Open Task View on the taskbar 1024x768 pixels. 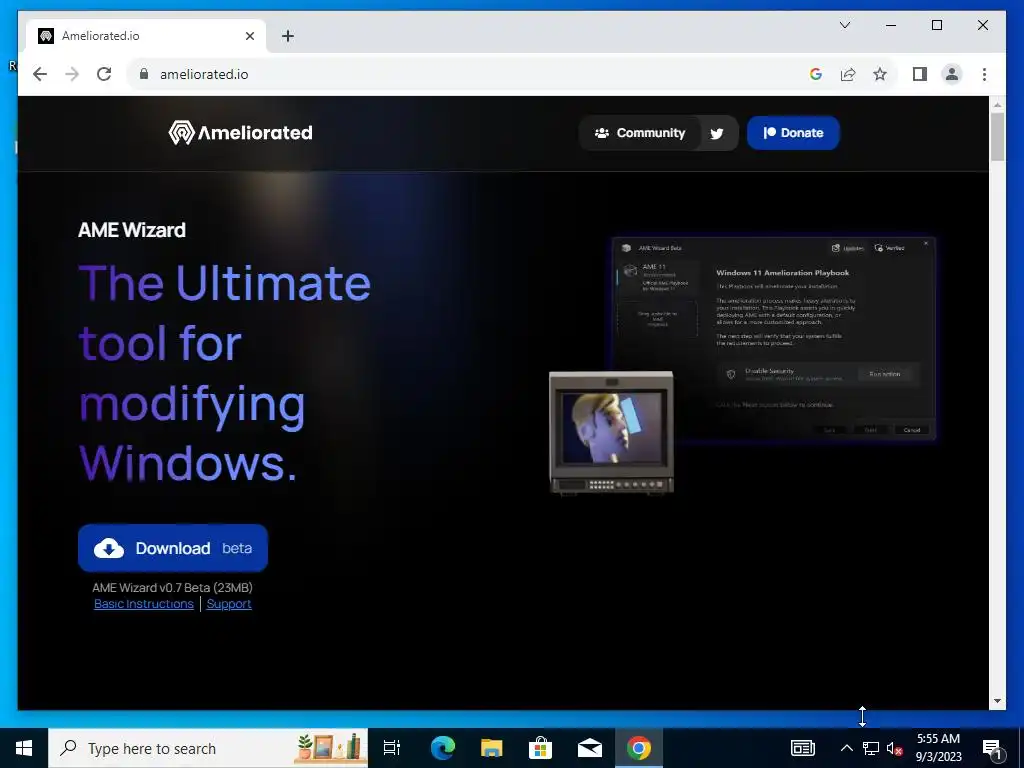click(x=392, y=748)
